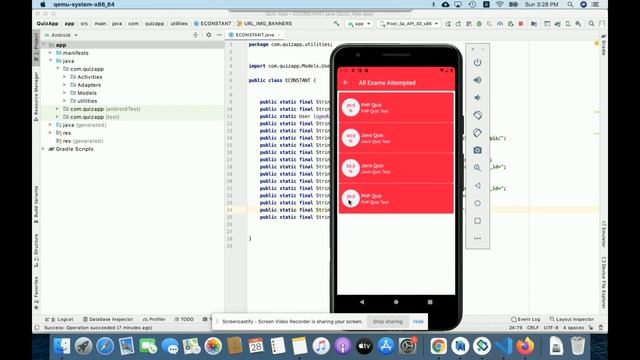Open the Gradle side panel tab
Viewport: 640px width, 360px height.
[x=603, y=46]
